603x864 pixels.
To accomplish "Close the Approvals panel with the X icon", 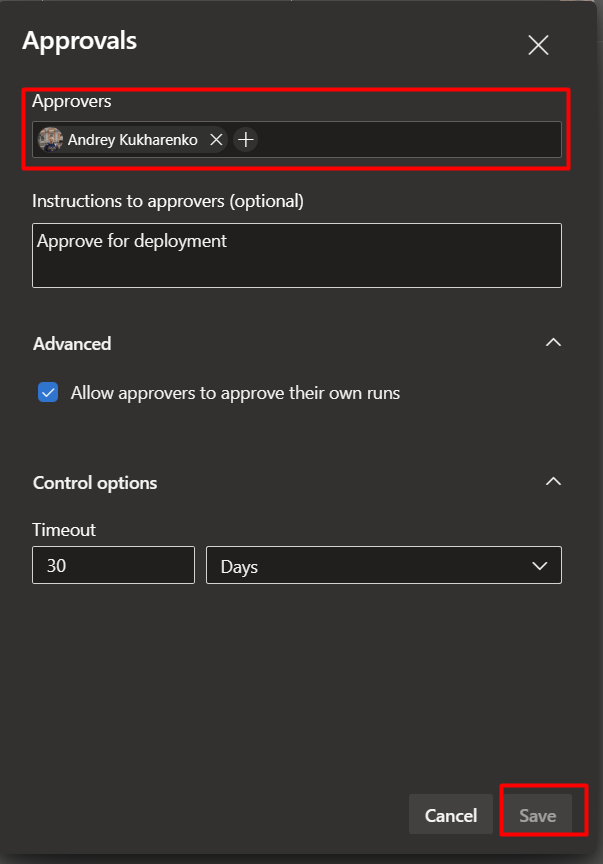I will pos(538,45).
